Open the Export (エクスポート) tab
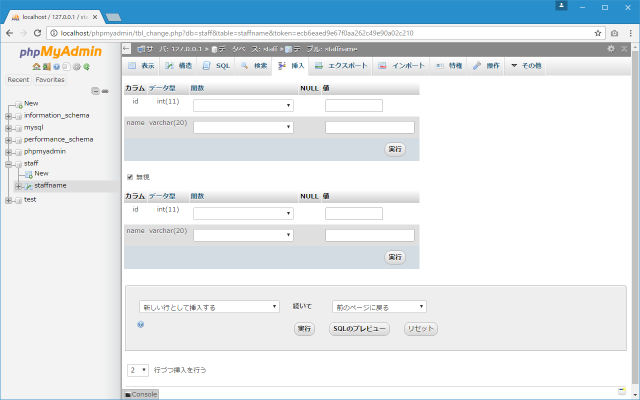This screenshot has height=400, width=640. pyautogui.click(x=341, y=66)
